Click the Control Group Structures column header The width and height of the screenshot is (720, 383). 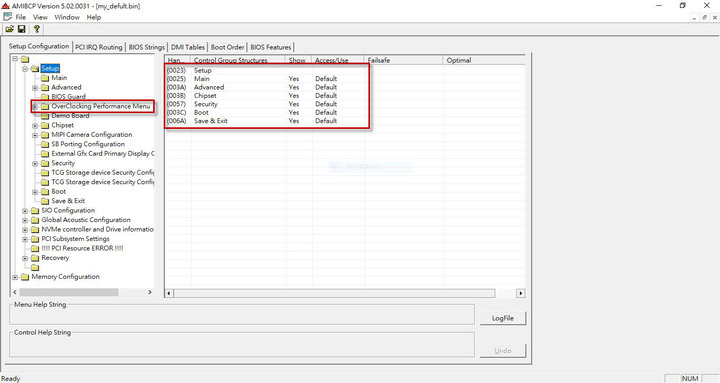click(x=238, y=60)
